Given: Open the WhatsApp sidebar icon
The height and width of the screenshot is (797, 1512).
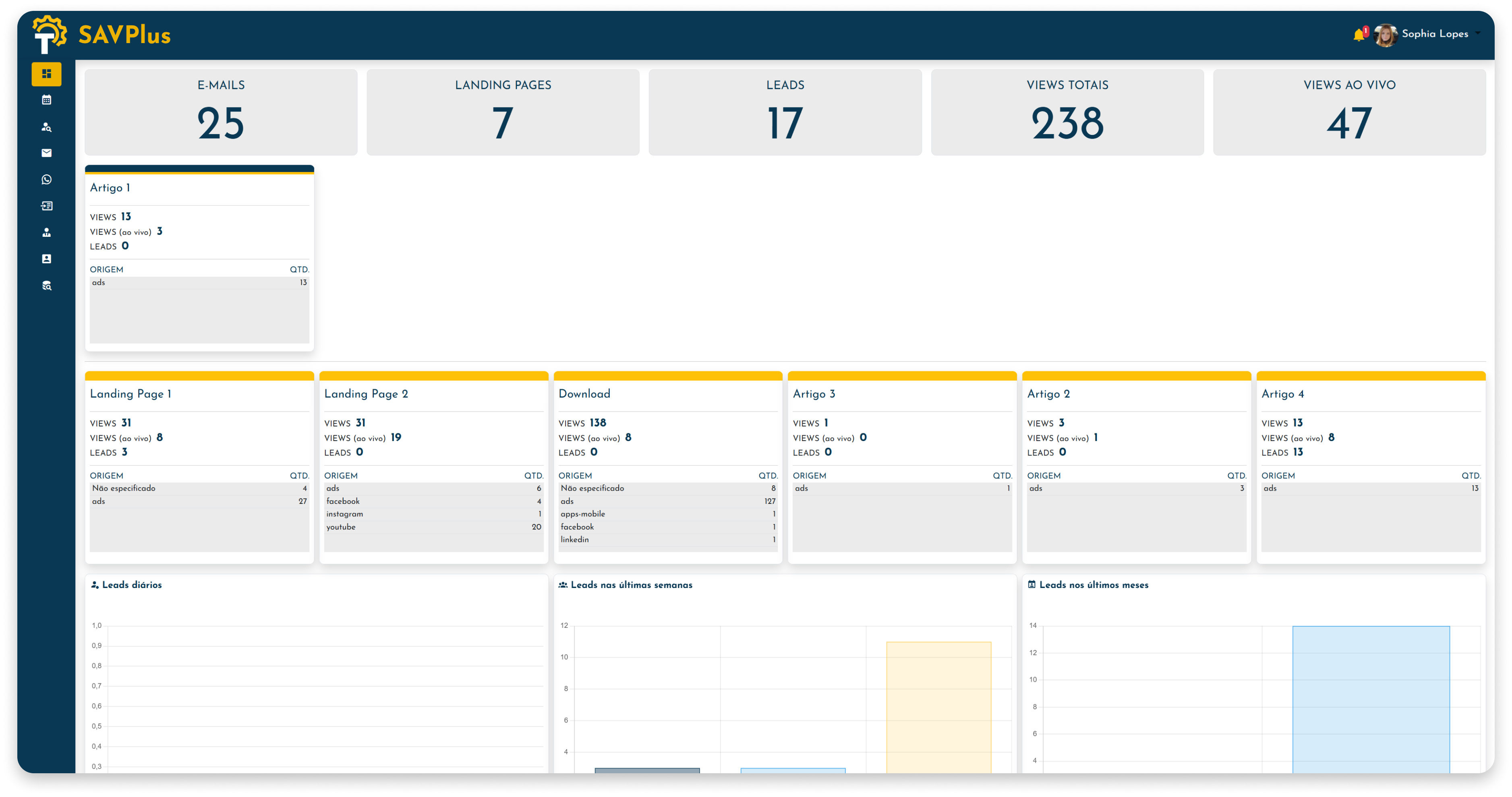Looking at the screenshot, I should tap(46, 180).
